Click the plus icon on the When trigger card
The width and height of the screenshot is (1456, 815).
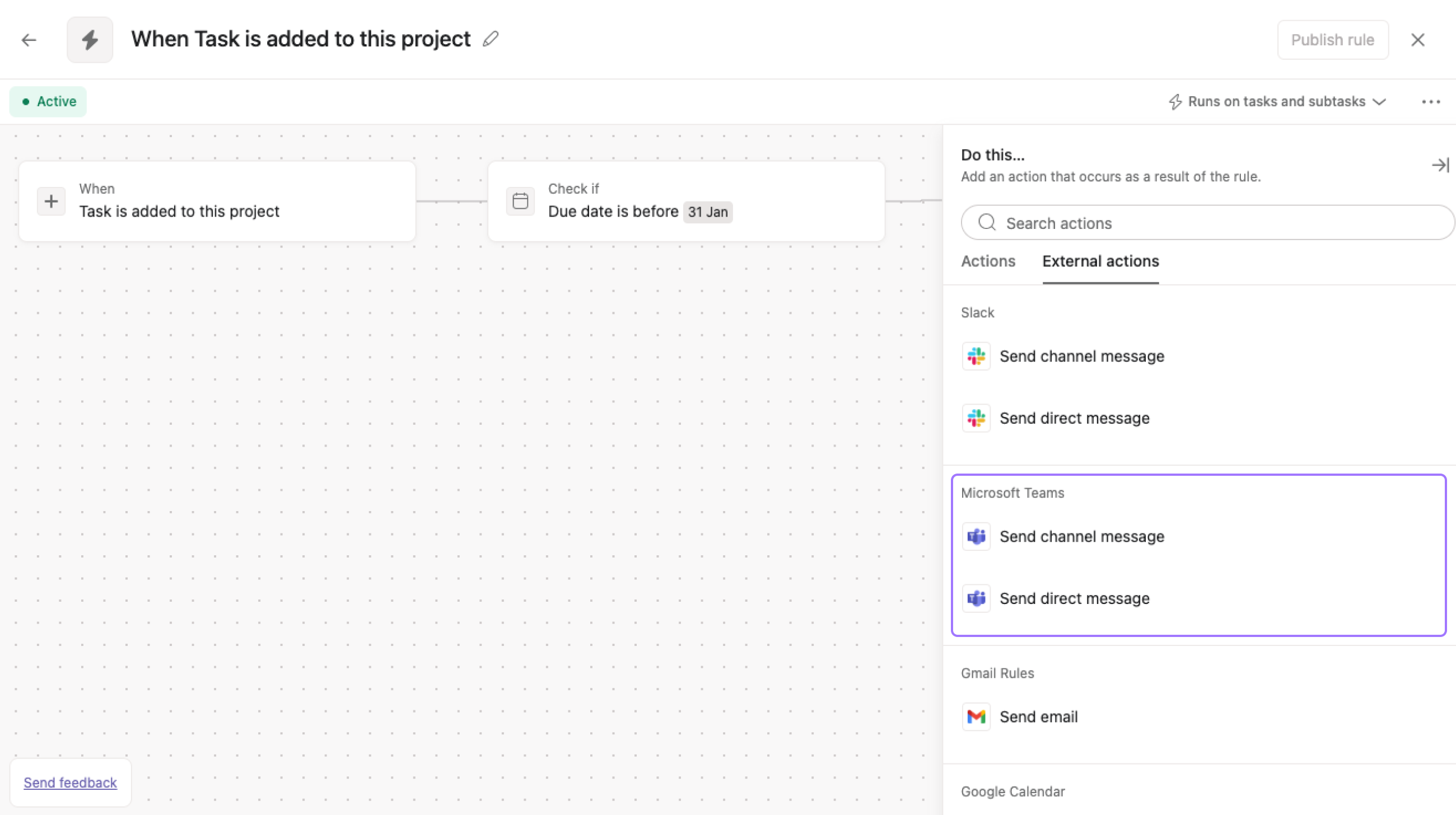coord(52,200)
